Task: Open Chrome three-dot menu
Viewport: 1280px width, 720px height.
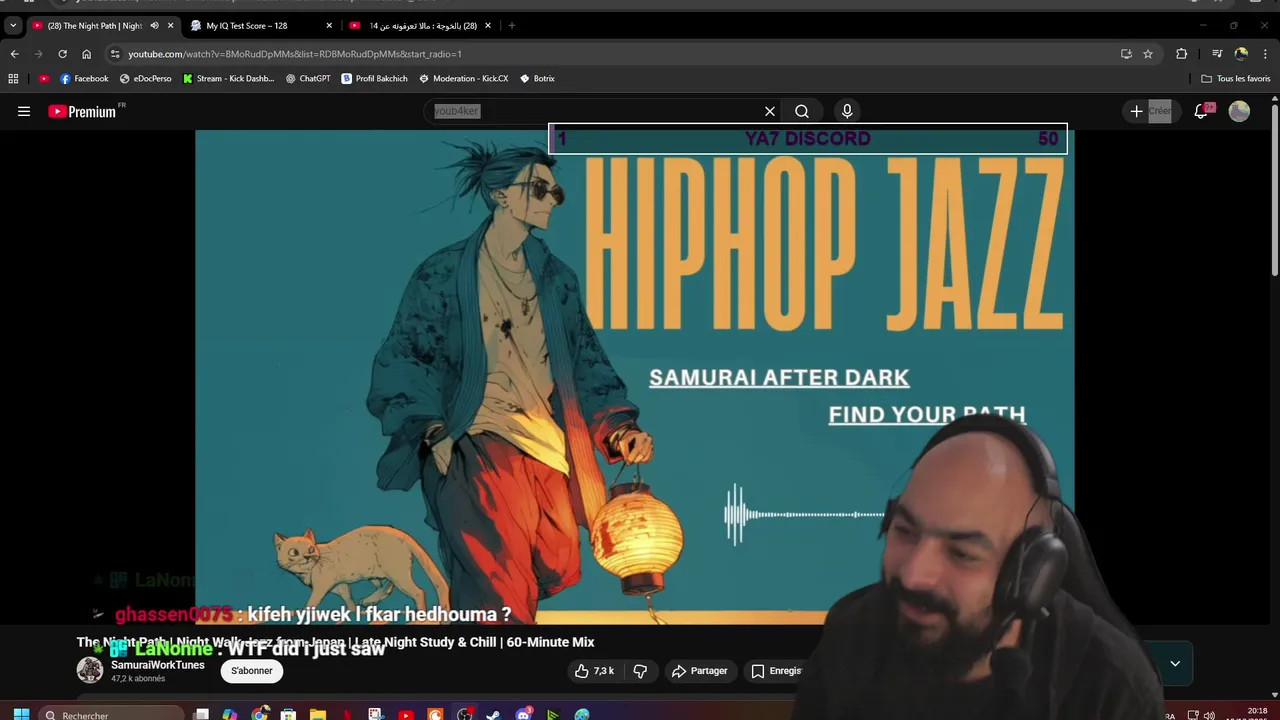Action: [x=1265, y=54]
